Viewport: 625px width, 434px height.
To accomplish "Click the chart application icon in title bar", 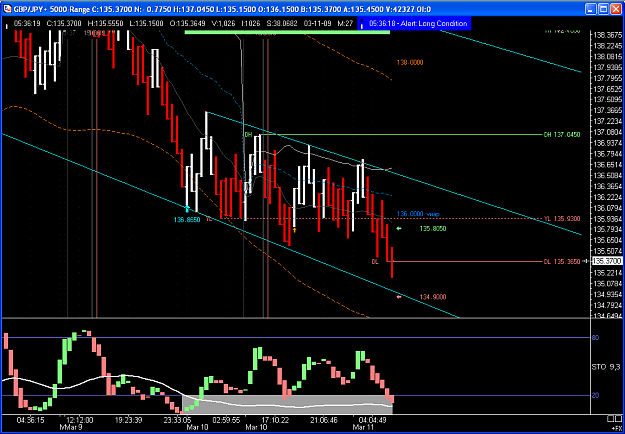I will (x=8, y=8).
